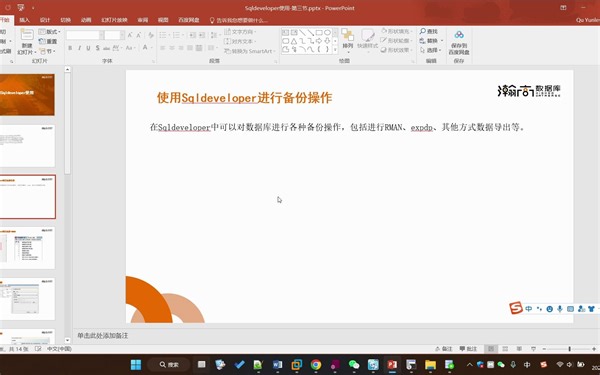This screenshot has height=375, width=600.
Task: Toggle strikethrough (abc) formatting
Action: (x=106, y=48)
